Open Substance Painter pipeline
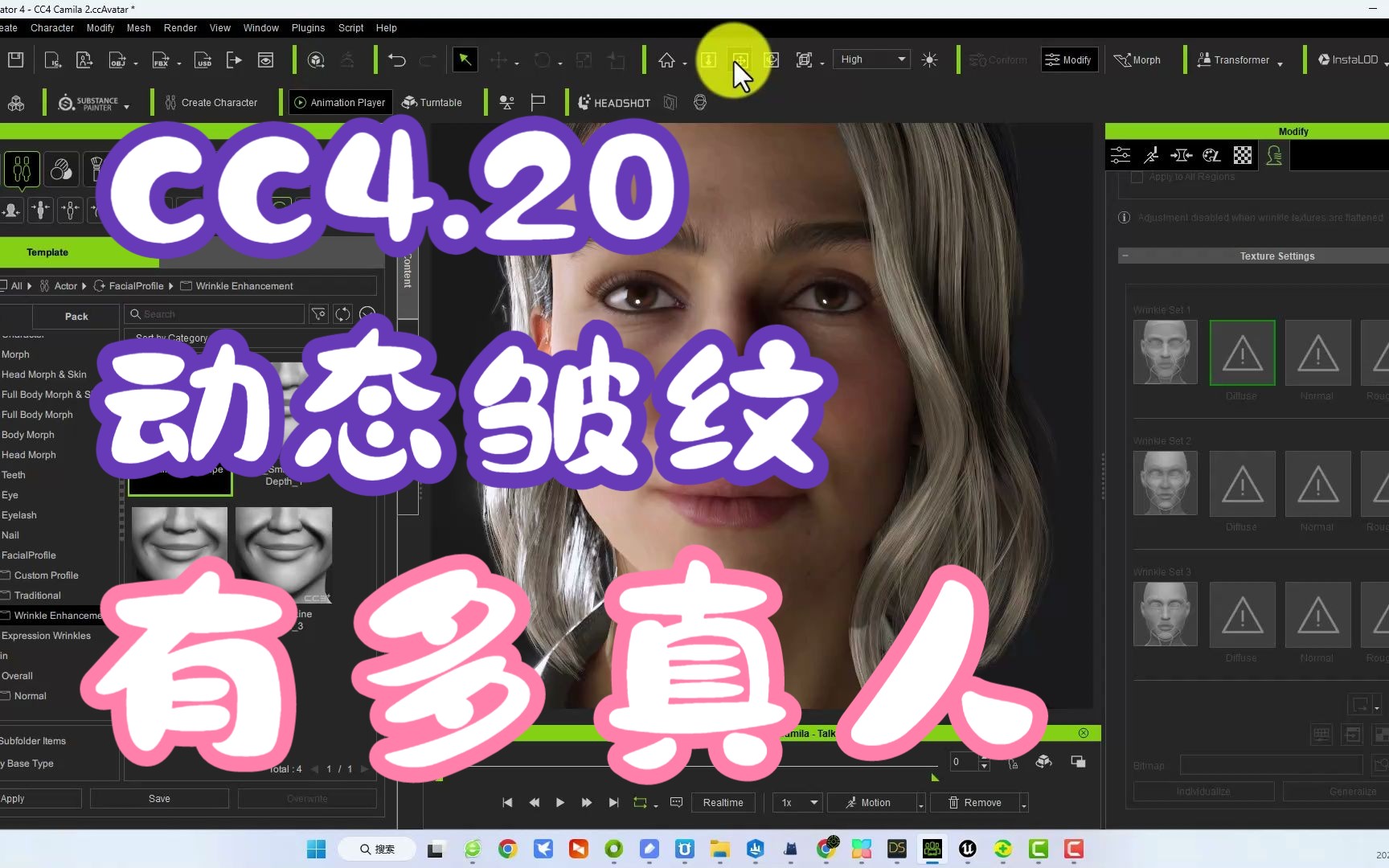 click(88, 103)
